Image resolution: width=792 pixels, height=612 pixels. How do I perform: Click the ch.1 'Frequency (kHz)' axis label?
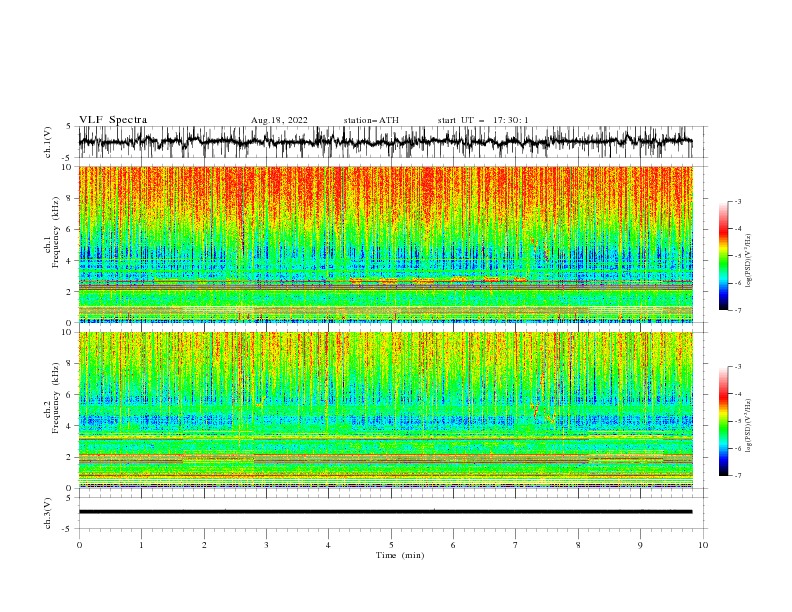(56, 232)
